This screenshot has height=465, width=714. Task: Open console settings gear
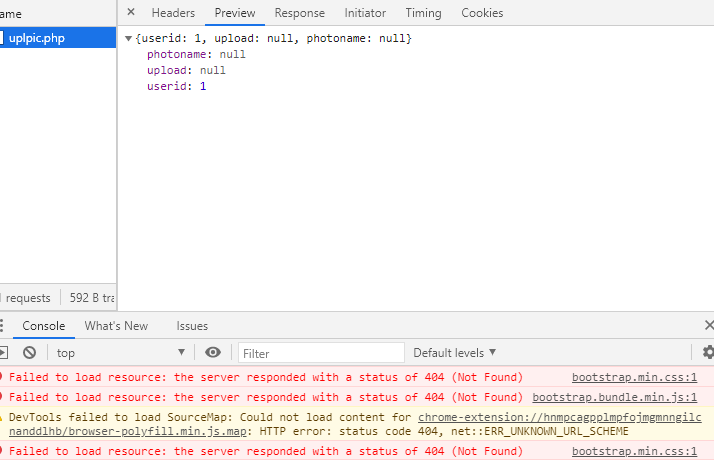pyautogui.click(x=708, y=353)
